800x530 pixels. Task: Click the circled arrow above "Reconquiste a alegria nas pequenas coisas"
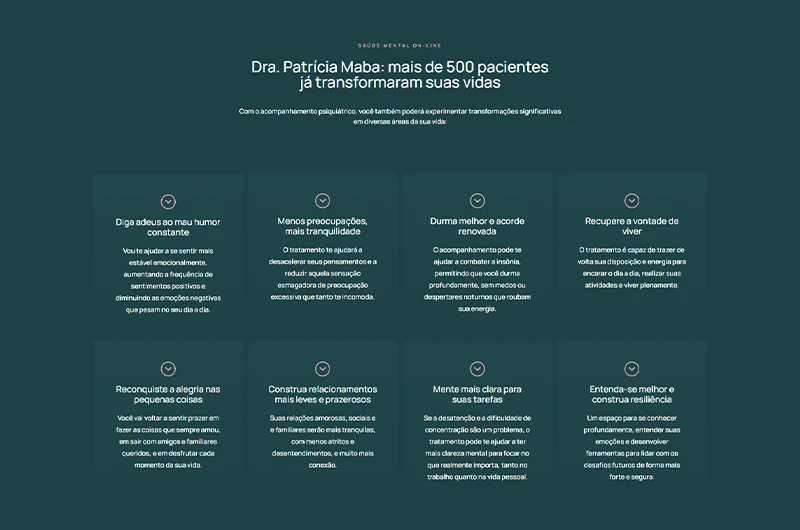point(168,369)
